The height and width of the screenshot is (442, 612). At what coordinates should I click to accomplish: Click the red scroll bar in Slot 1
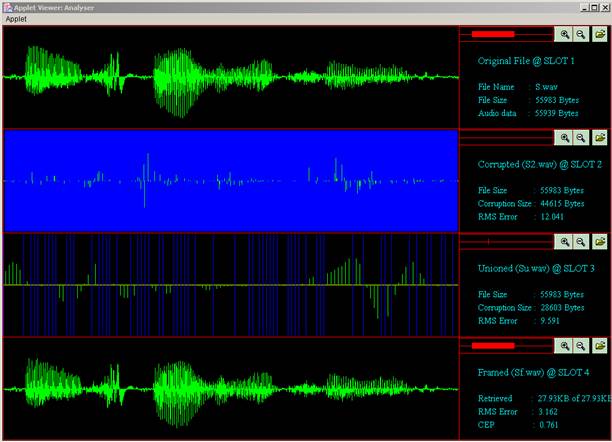493,34
